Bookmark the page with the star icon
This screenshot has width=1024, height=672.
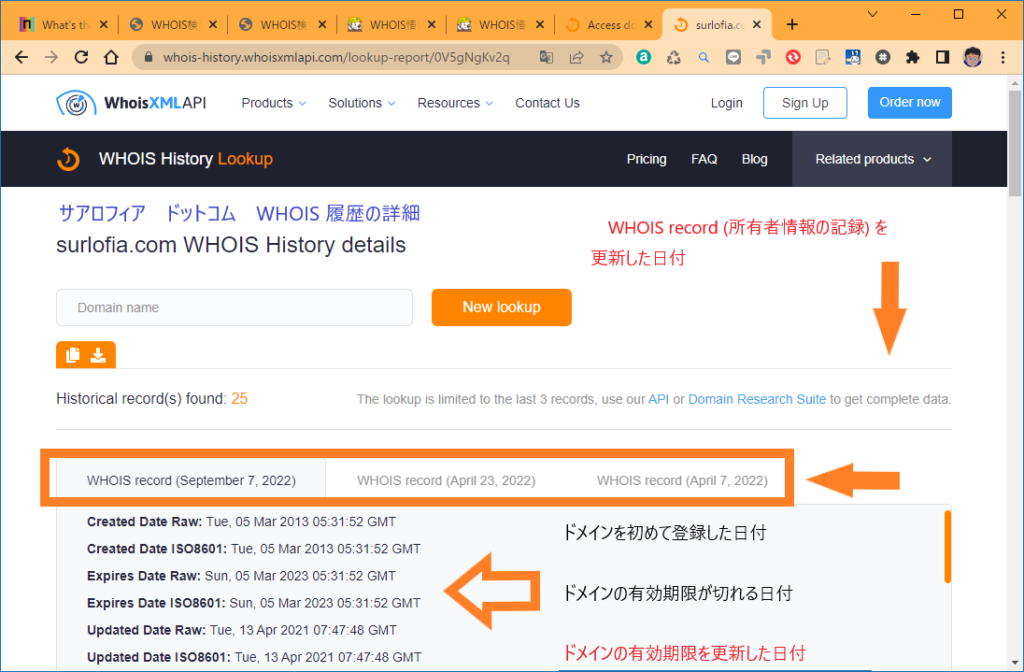click(606, 57)
